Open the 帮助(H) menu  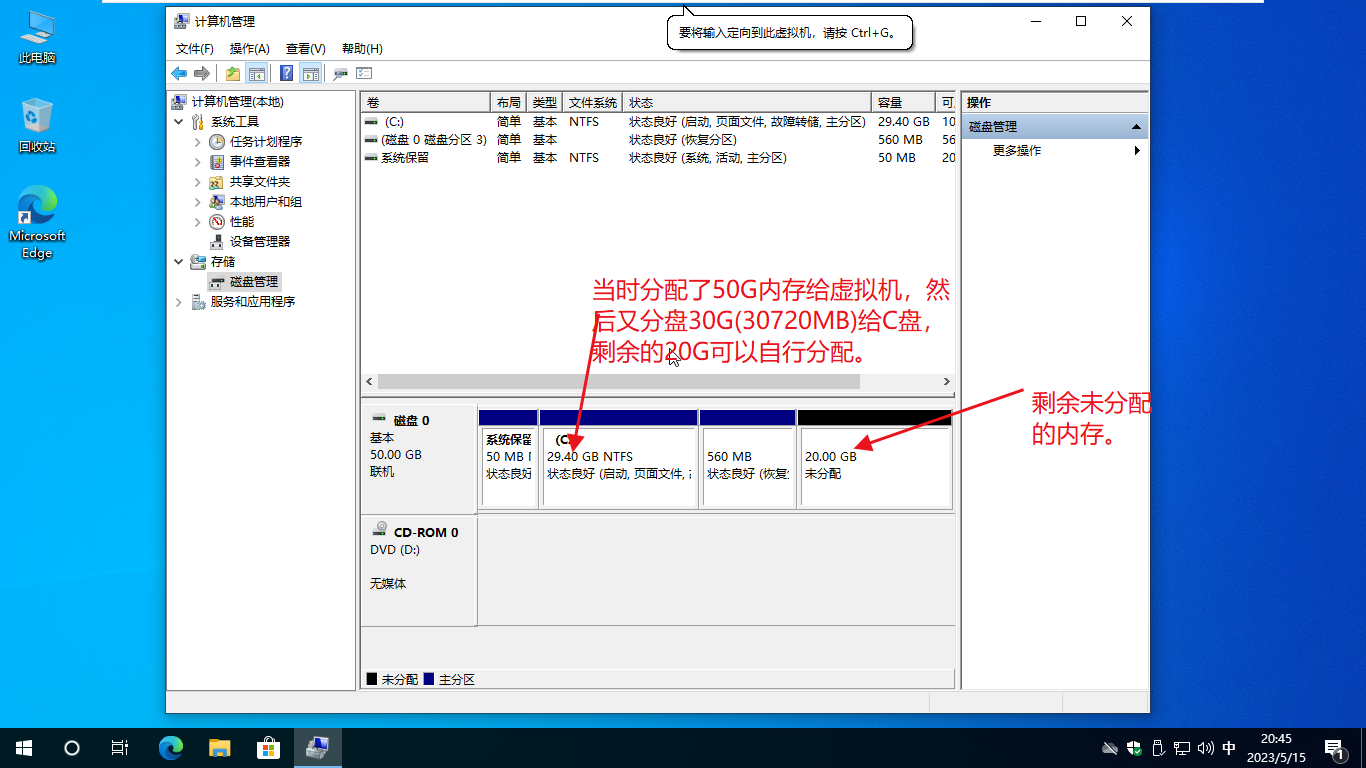click(x=362, y=48)
